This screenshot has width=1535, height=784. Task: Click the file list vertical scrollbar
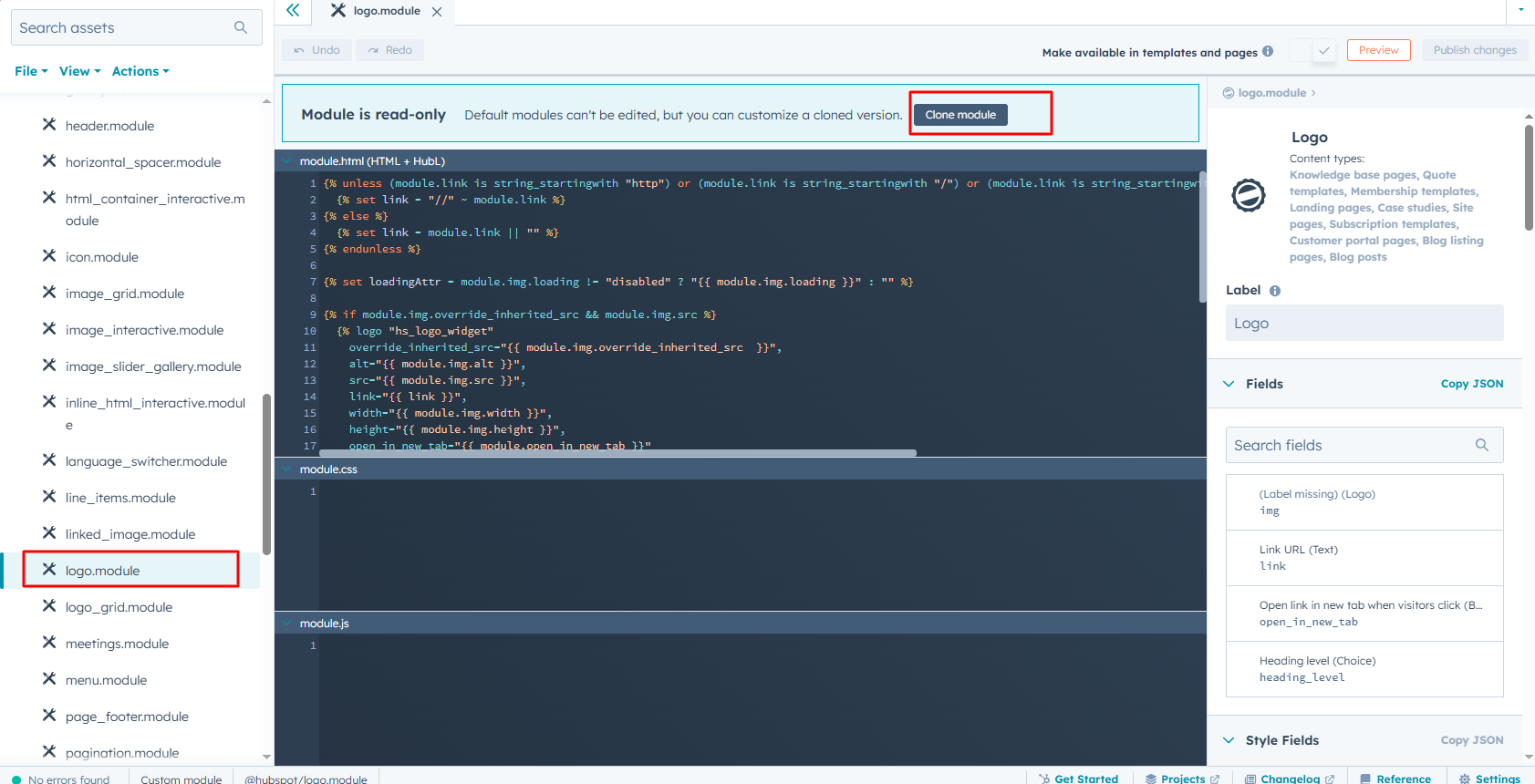[266, 474]
